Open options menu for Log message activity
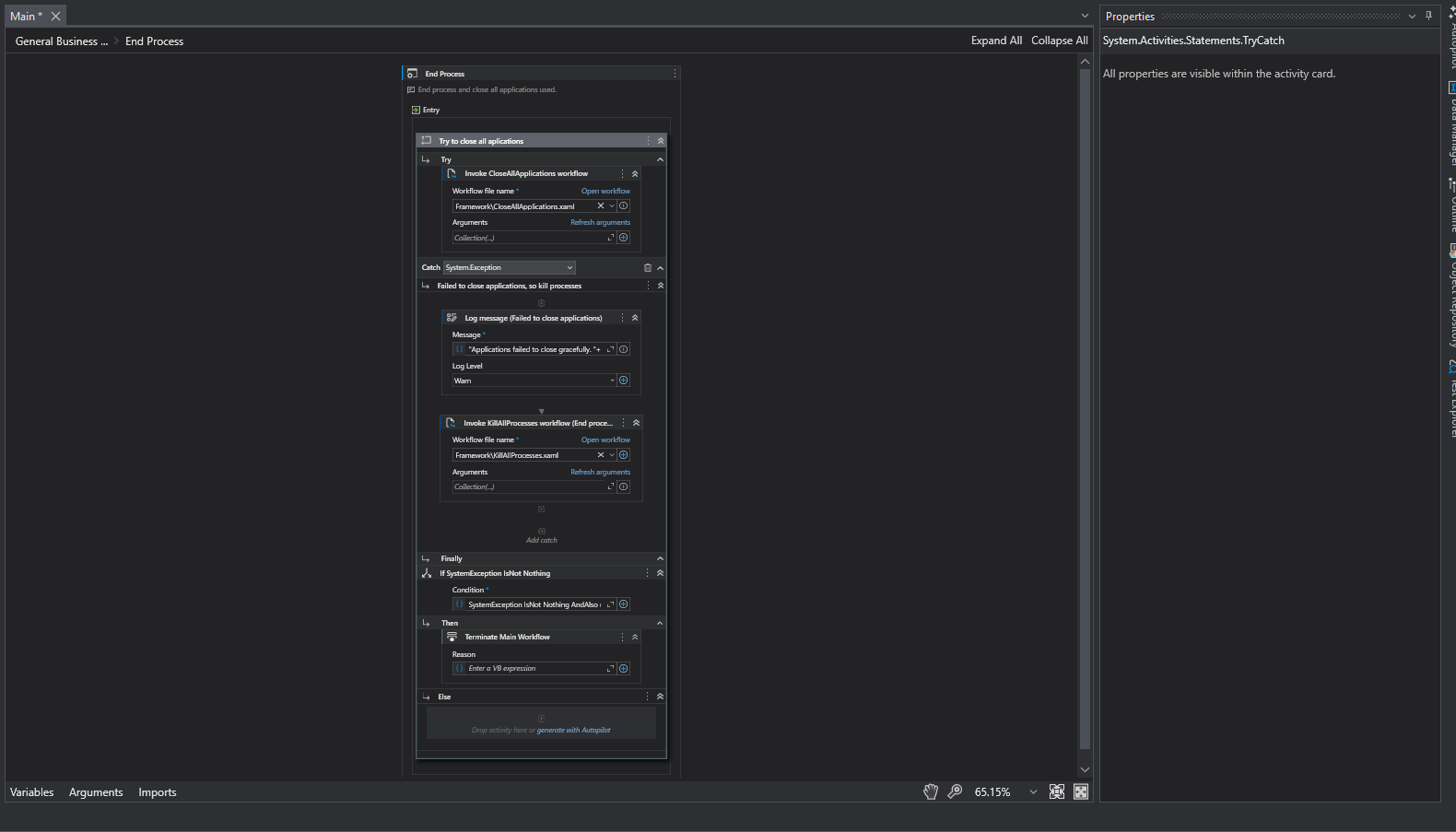 (622, 318)
